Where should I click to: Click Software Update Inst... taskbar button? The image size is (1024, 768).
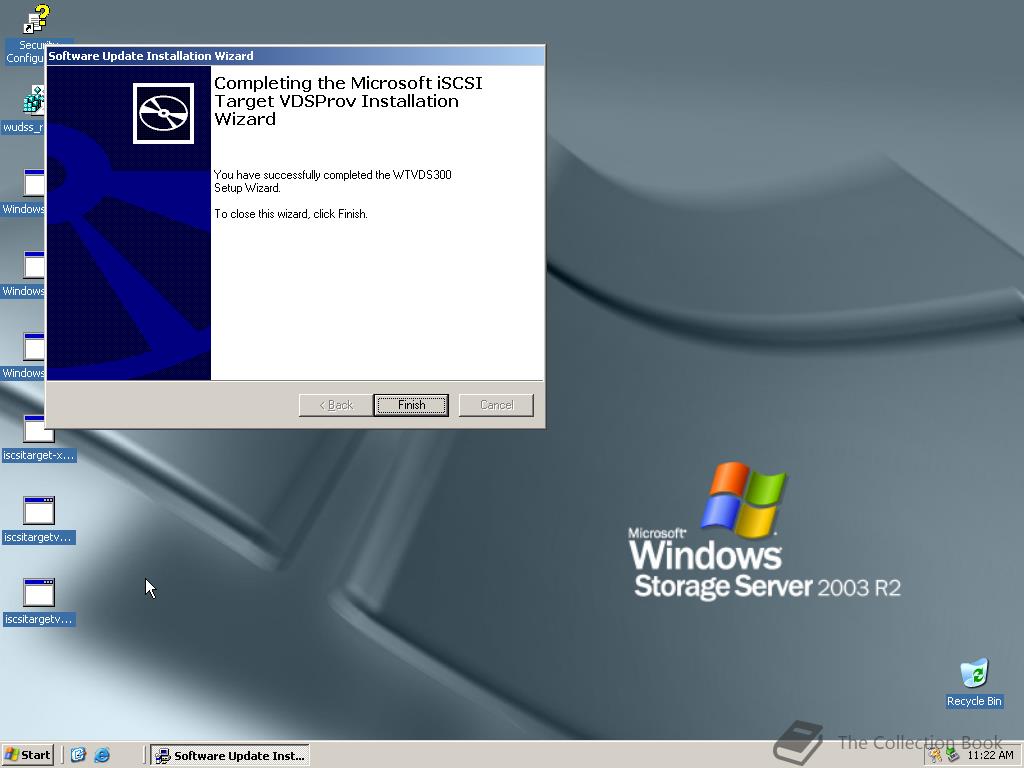pyautogui.click(x=230, y=756)
